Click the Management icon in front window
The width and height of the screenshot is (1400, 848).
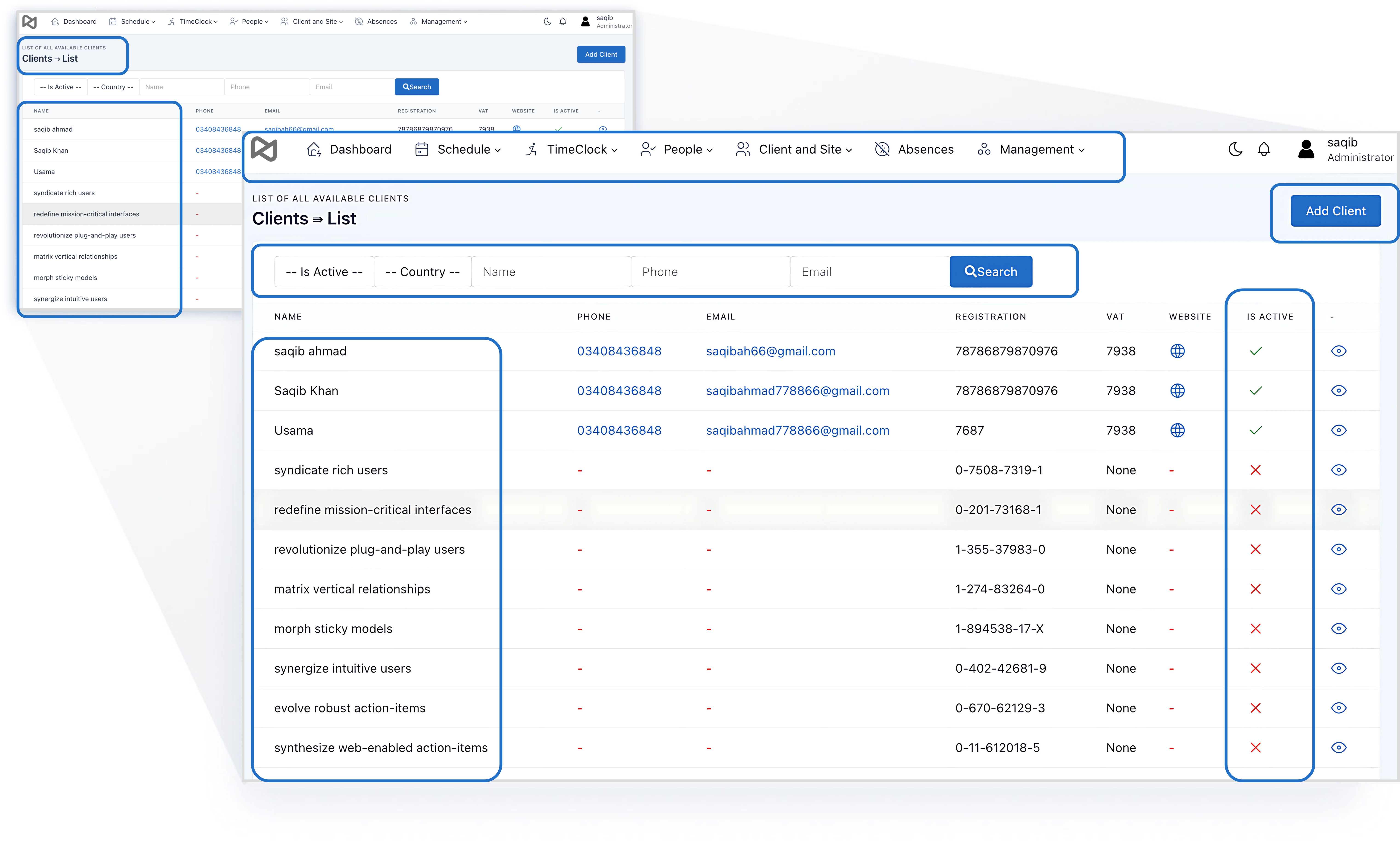pos(984,149)
